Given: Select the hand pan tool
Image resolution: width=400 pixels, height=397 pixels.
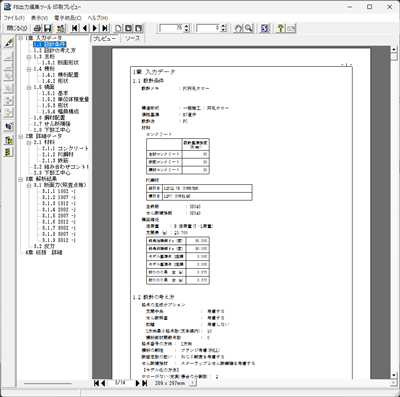Looking at the screenshot, I should click(238, 28).
